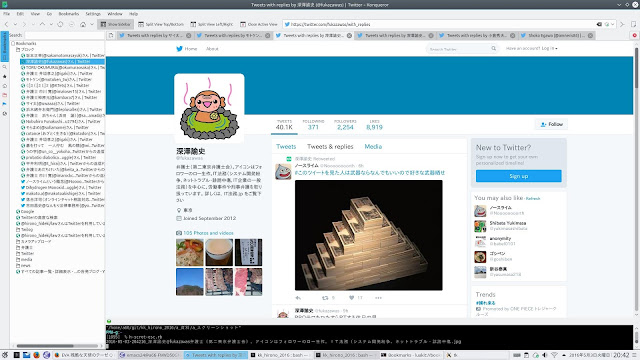Close the Shoko Egawa tab
Image resolution: width=640 pixels, height=360 pixels.
click(x=590, y=36)
